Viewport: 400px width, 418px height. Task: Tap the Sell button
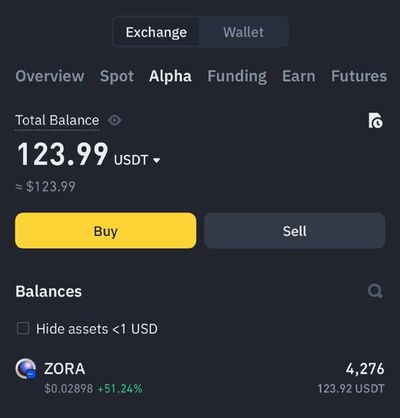pyautogui.click(x=295, y=231)
